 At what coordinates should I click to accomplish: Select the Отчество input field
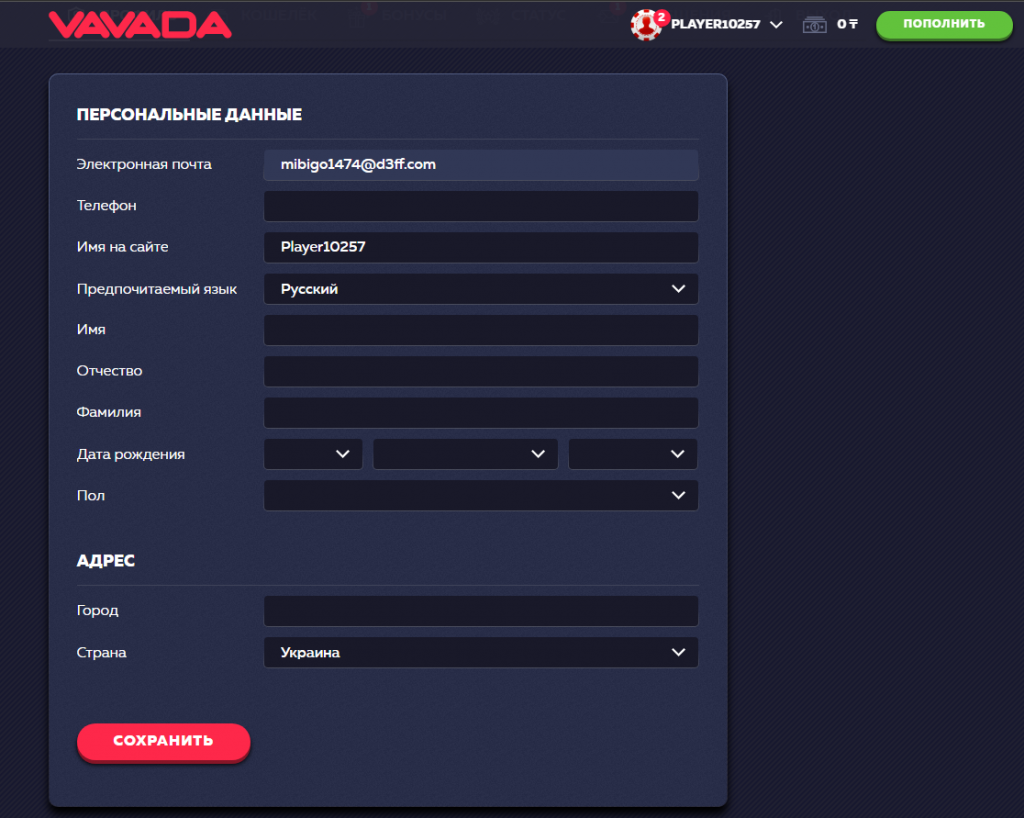[x=480, y=371]
